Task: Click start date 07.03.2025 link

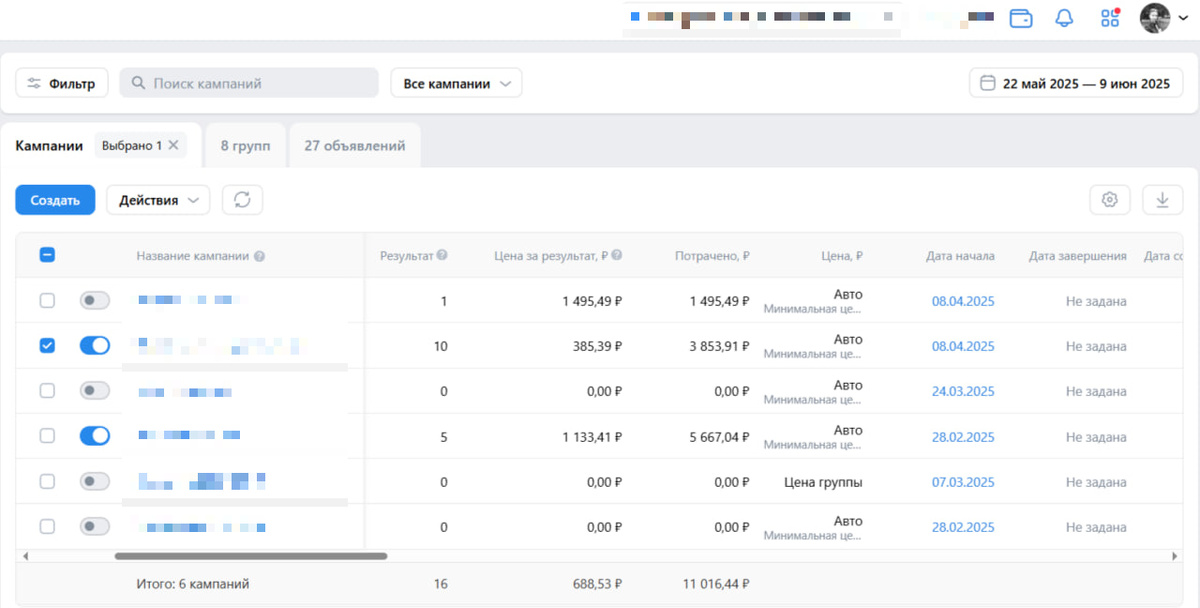Action: [963, 482]
